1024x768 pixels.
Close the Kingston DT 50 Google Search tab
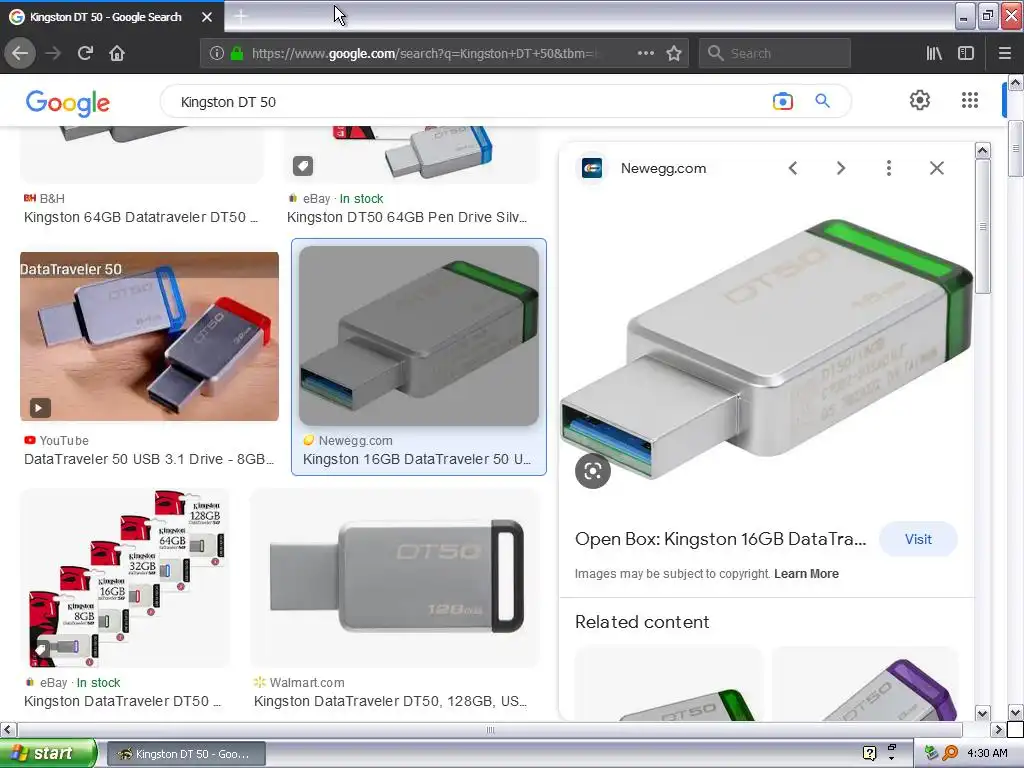click(x=207, y=17)
